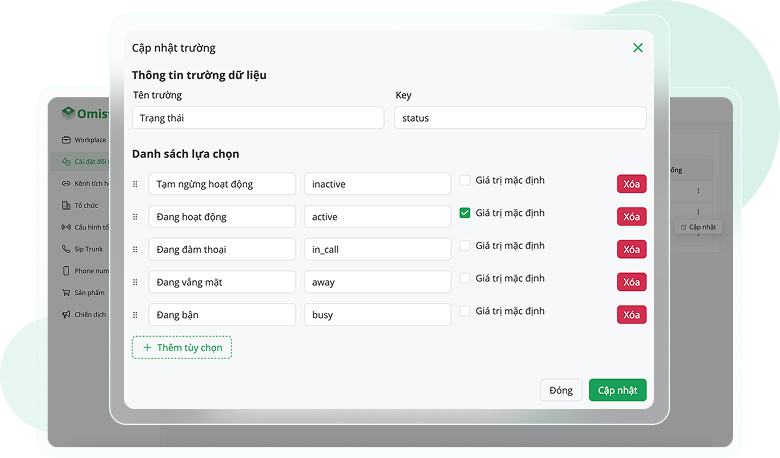
Task: Tick the default value checkbox for busy
Action: tap(465, 311)
